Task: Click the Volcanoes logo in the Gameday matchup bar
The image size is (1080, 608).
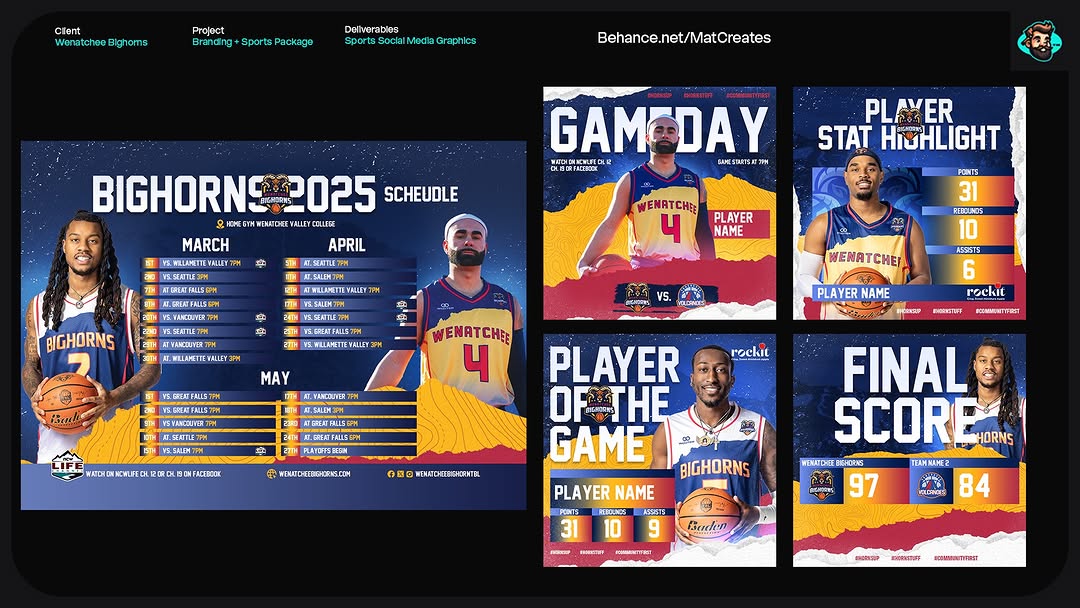Action: [691, 296]
